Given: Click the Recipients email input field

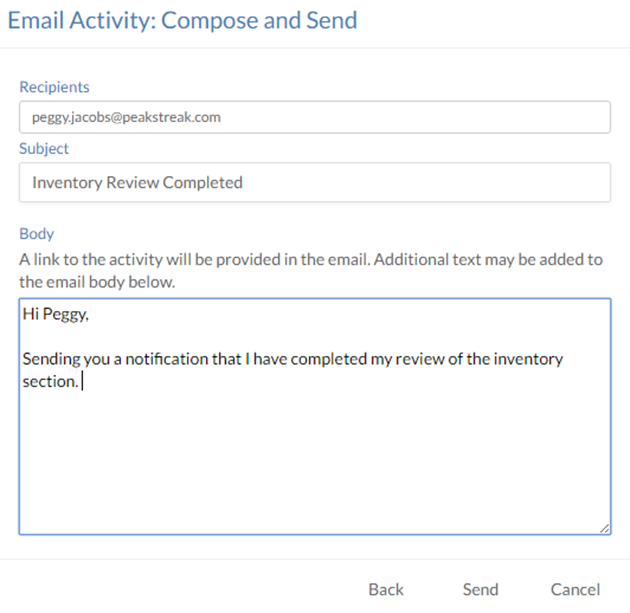Looking at the screenshot, I should 314,117.
